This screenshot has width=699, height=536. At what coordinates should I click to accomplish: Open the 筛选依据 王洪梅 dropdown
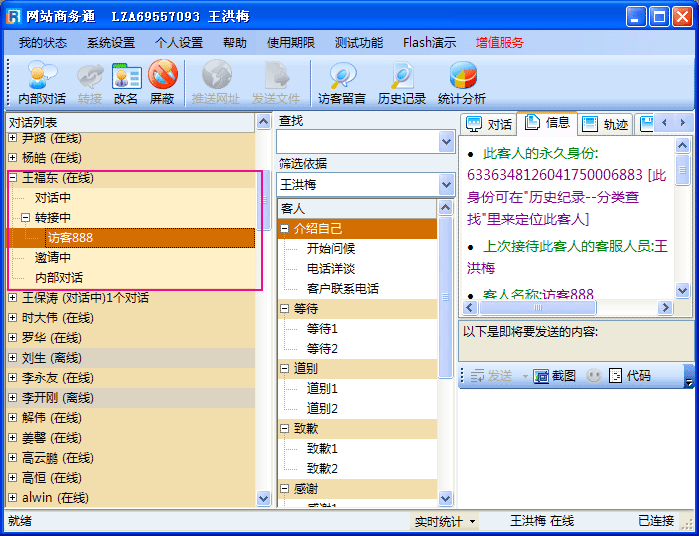[446, 185]
